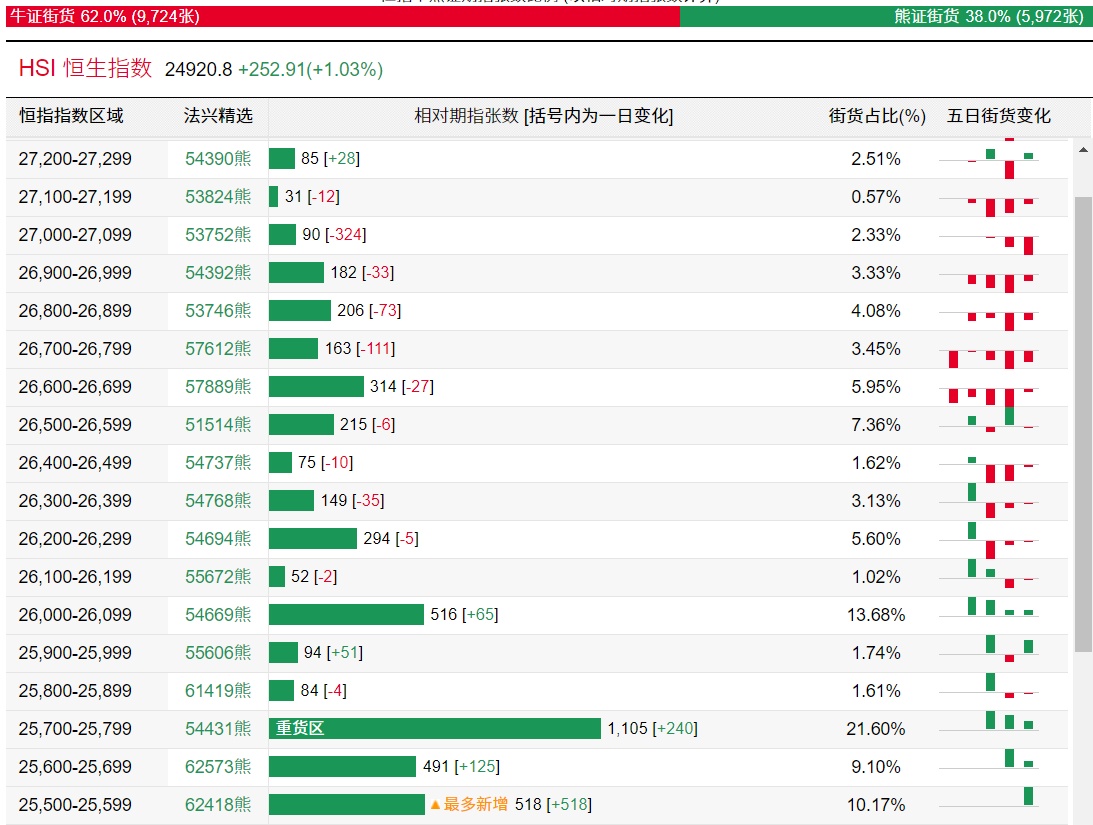Click the 街货占比(%) column header
This screenshot has height=825, width=1093.
click(877, 116)
